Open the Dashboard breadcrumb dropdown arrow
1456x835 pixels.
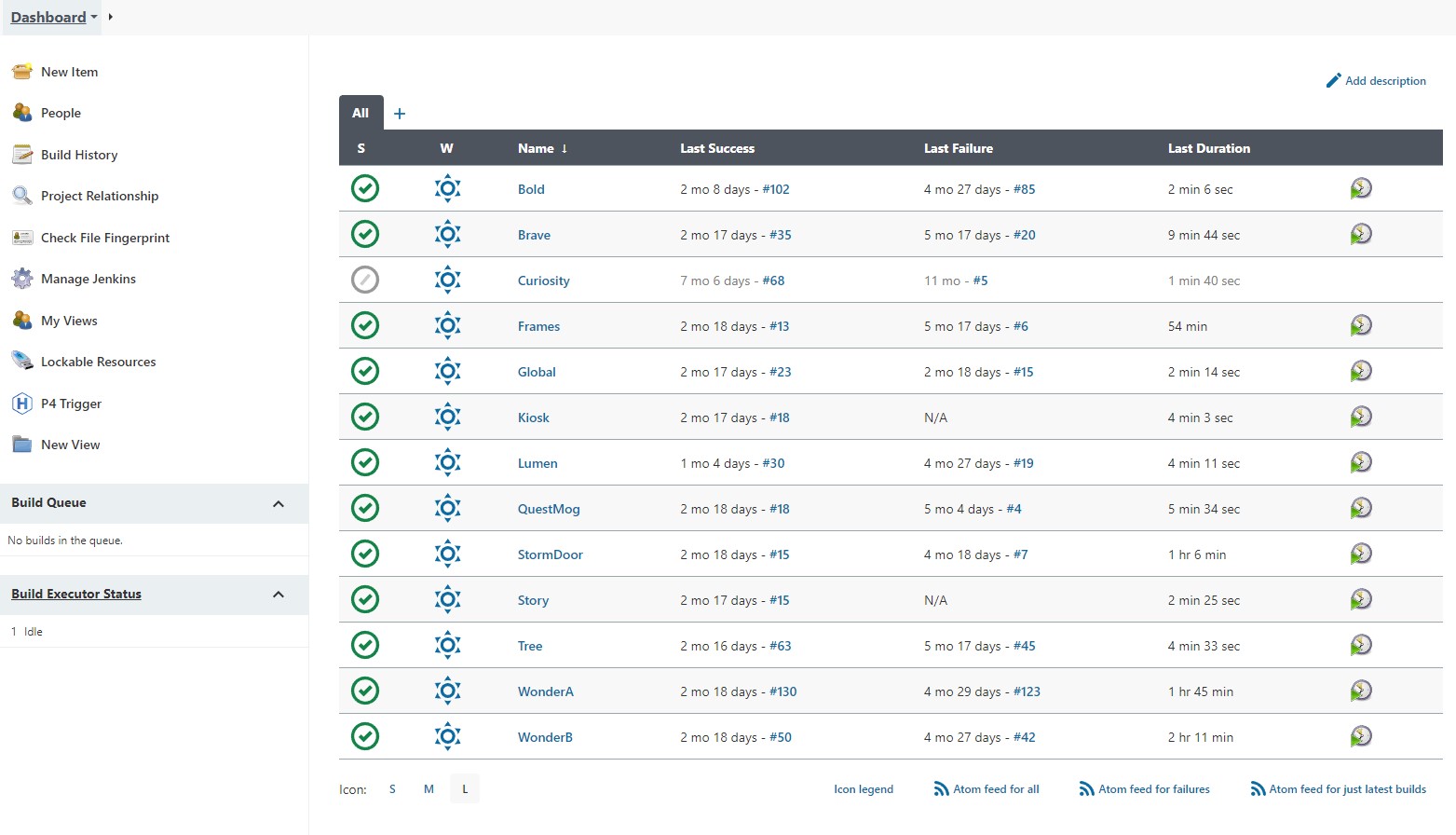point(94,18)
